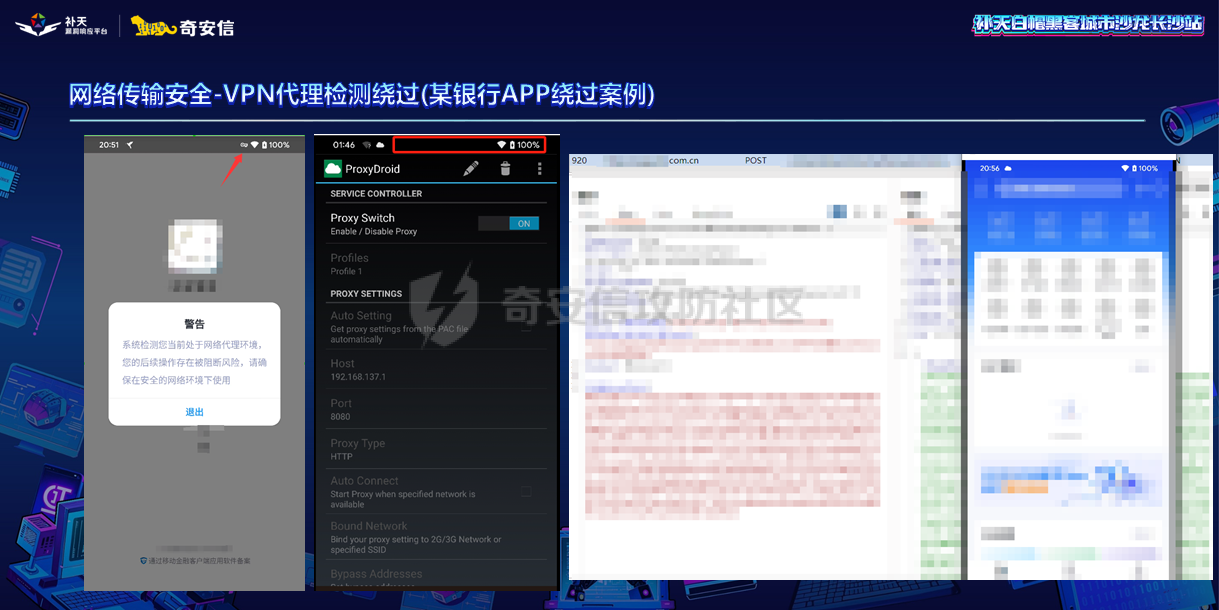Open the Profiles selector showing Profile 1
Viewport: 1219px width, 610px height.
400,262
